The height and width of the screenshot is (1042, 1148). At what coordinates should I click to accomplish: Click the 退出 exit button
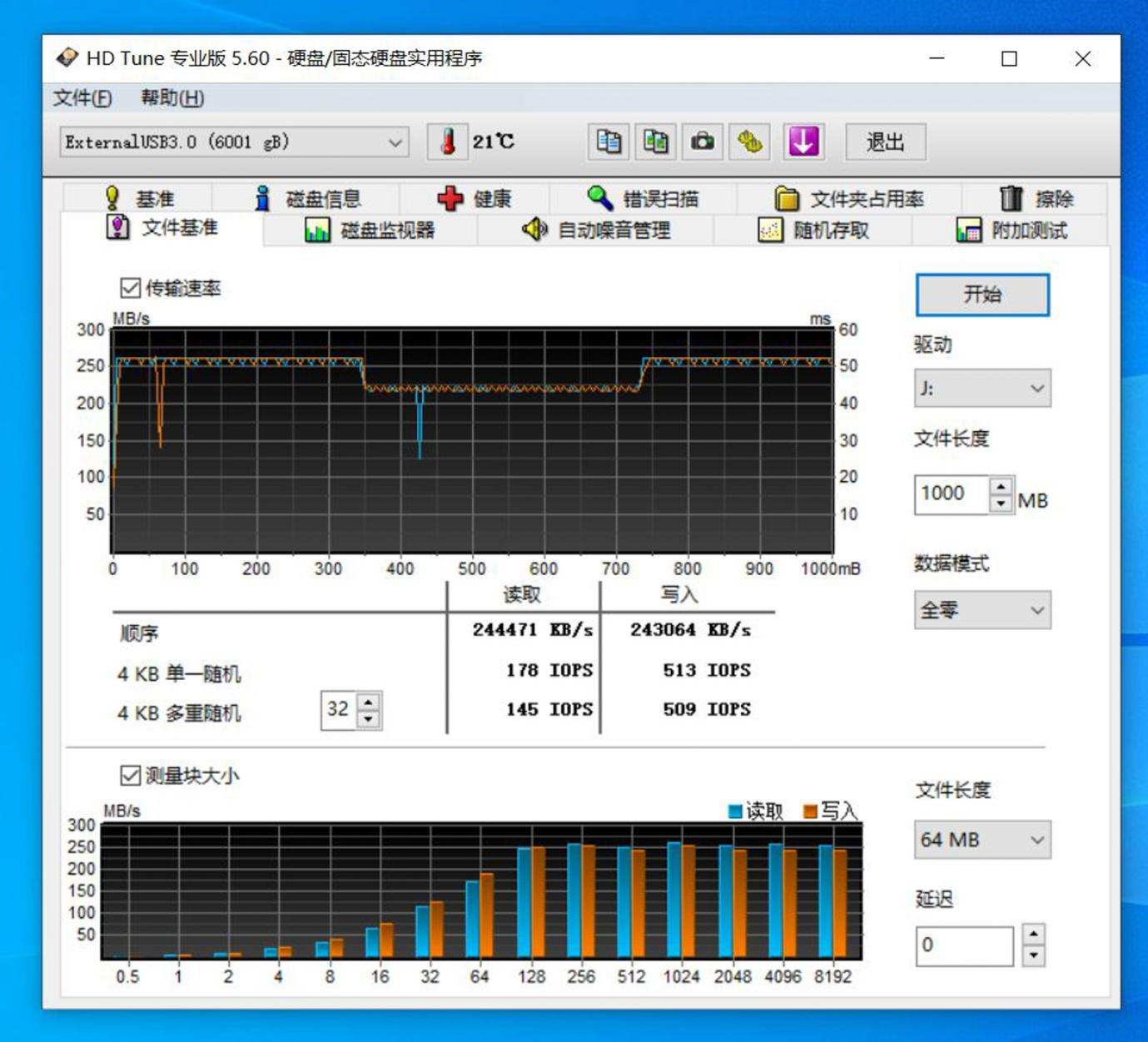click(885, 142)
